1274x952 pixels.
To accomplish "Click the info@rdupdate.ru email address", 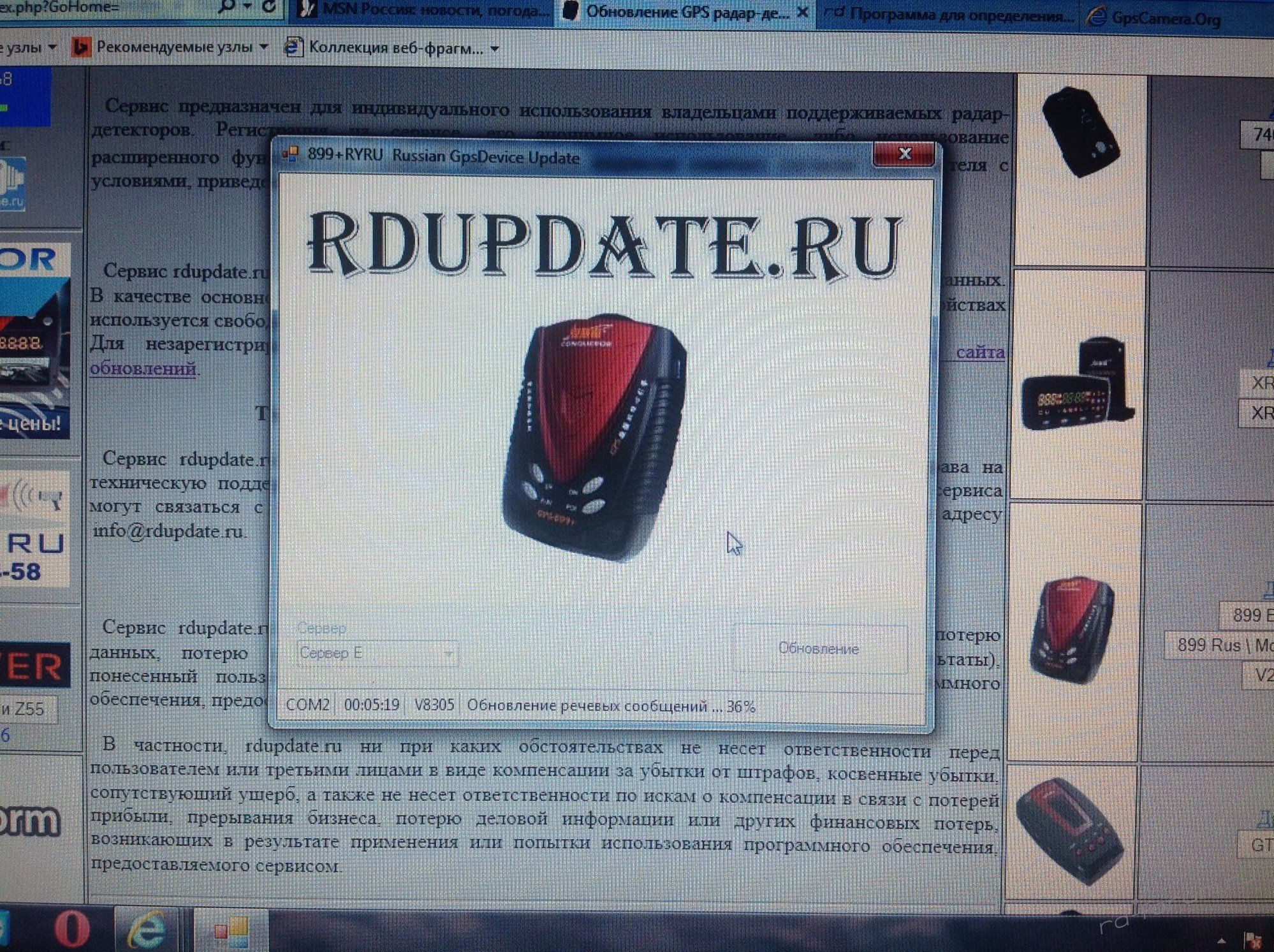I will pos(168,531).
